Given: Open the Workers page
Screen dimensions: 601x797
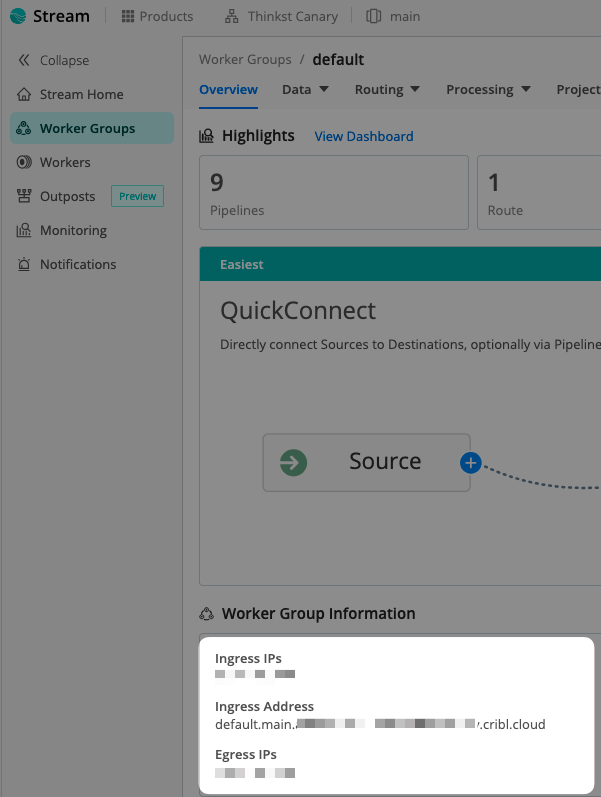Looking at the screenshot, I should pyautogui.click(x=65, y=162).
